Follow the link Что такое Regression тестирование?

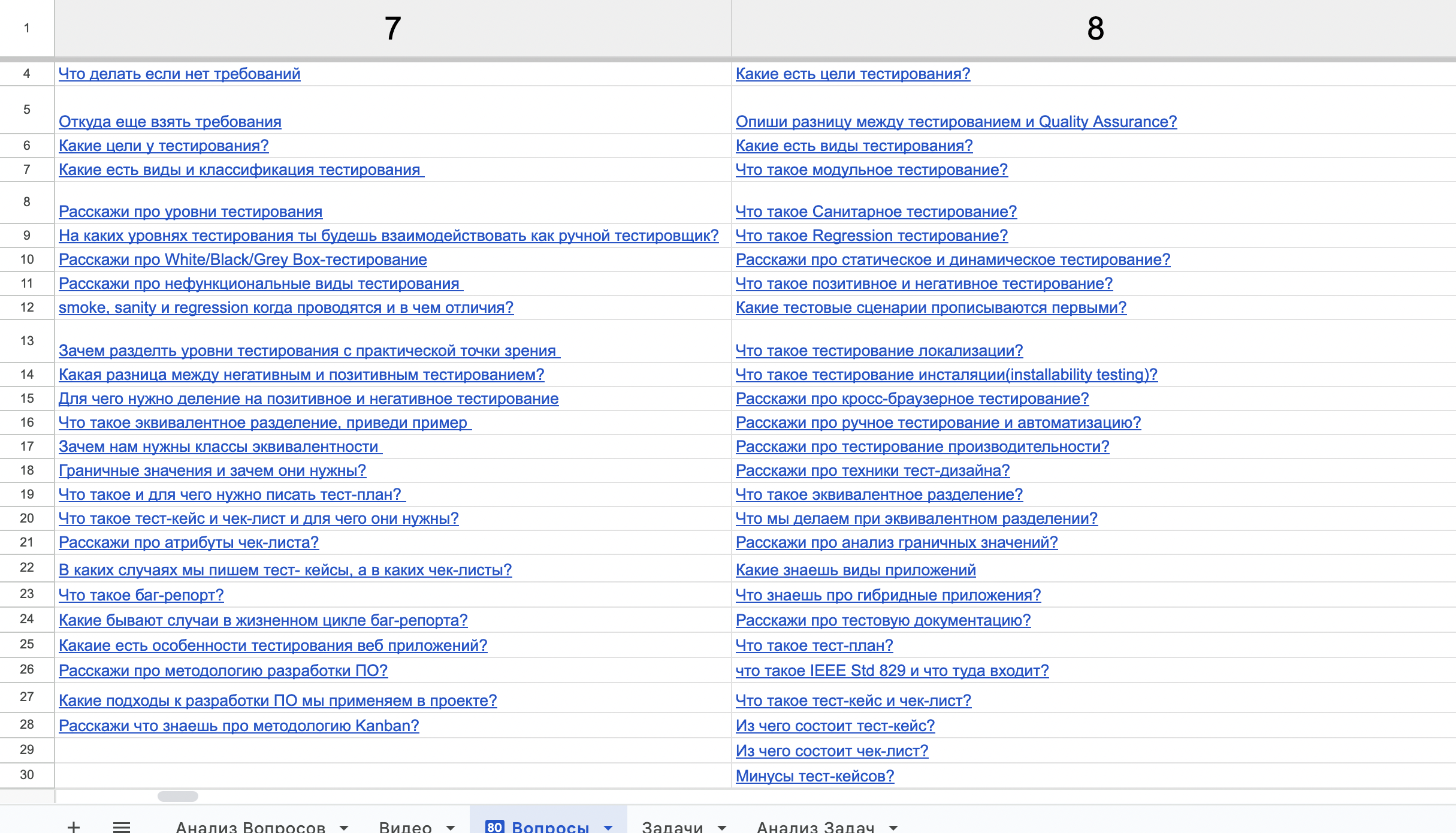pos(871,236)
